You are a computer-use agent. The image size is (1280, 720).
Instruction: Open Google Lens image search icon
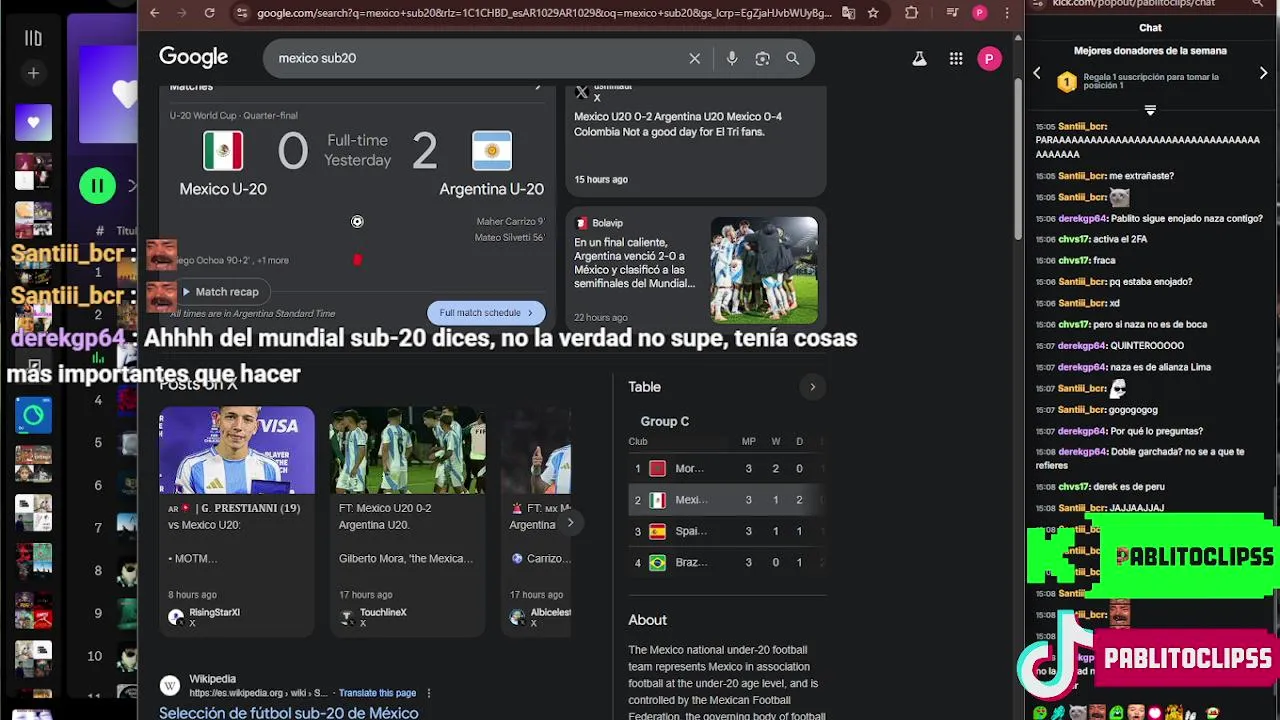click(x=762, y=59)
